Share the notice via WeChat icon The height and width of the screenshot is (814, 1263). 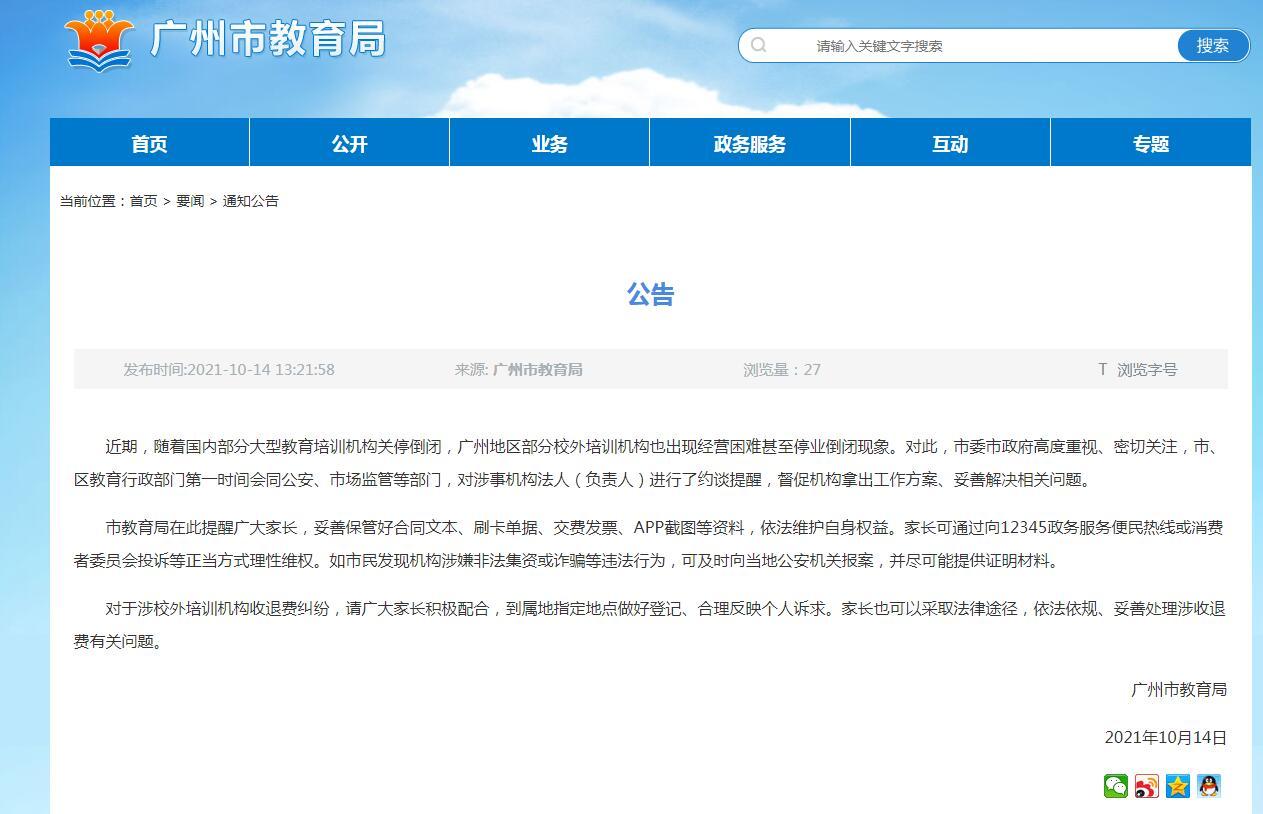tap(1116, 786)
